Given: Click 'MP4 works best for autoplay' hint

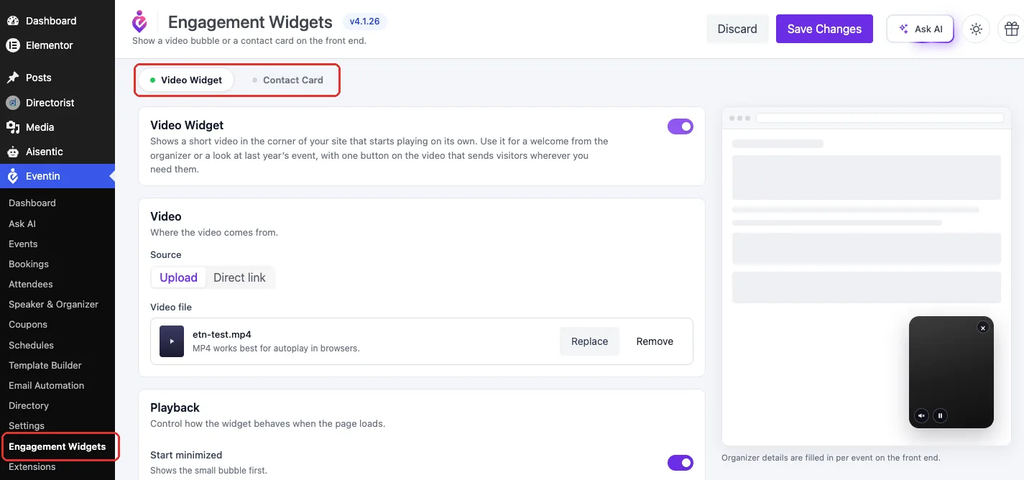Looking at the screenshot, I should [276, 349].
